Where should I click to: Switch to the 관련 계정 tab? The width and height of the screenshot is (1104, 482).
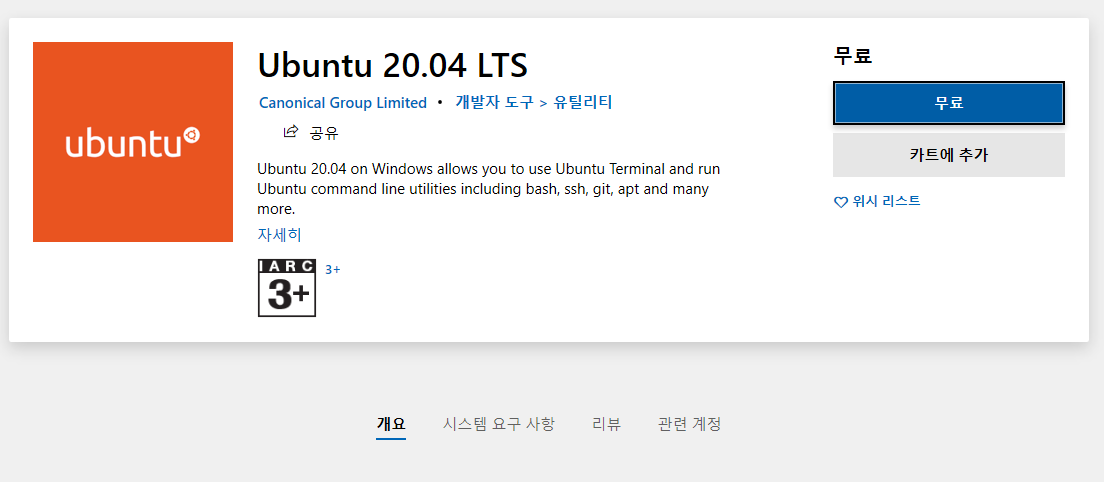(689, 424)
